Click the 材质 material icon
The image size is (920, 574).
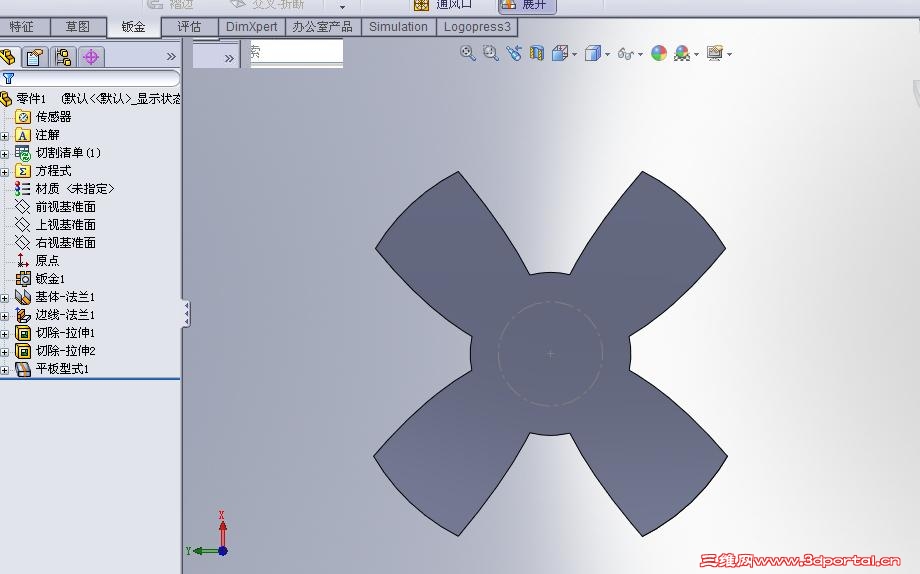pyautogui.click(x=22, y=189)
